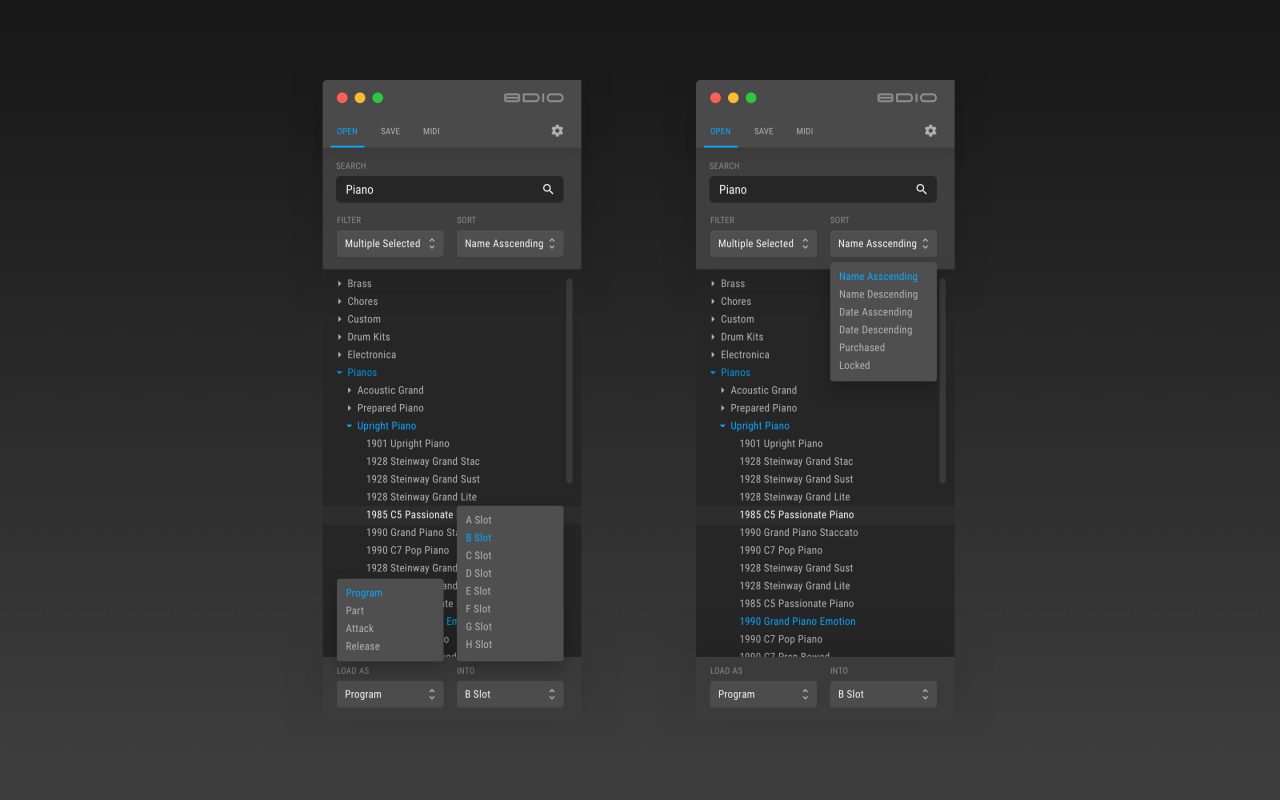Open Load As dropdown in right window

[763, 694]
